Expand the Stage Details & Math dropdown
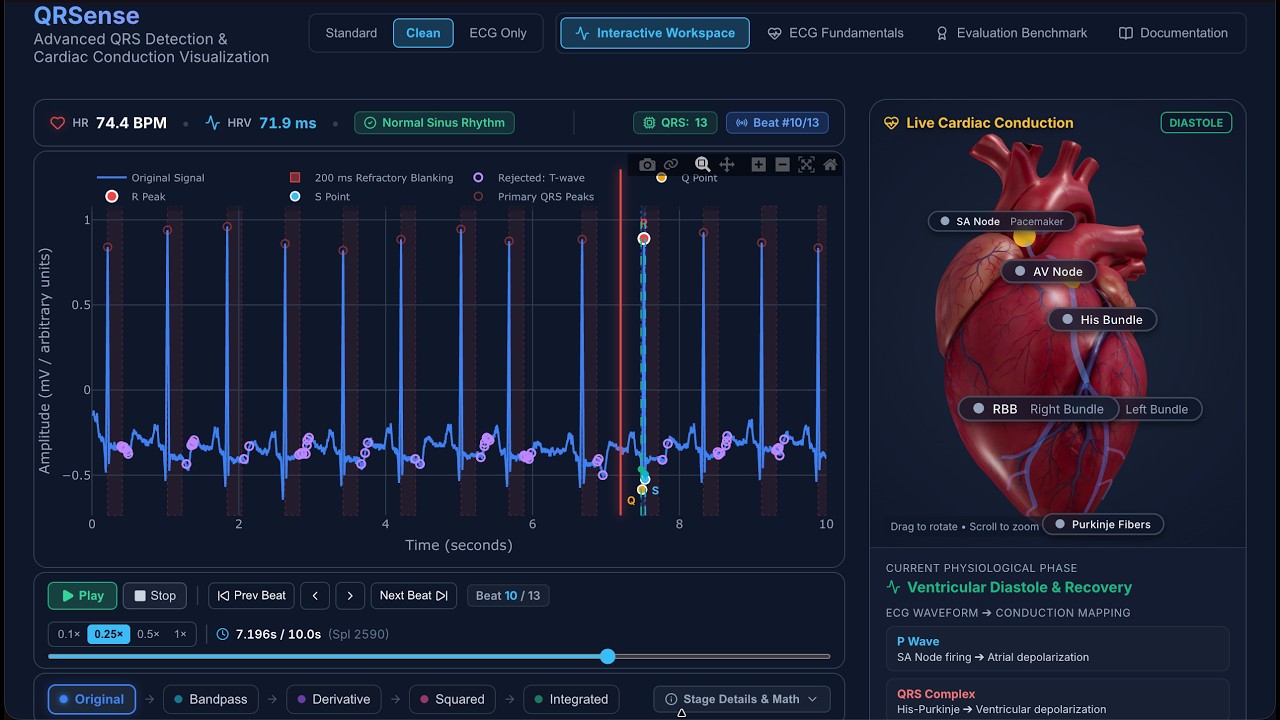The width and height of the screenshot is (1280, 720). 741,699
